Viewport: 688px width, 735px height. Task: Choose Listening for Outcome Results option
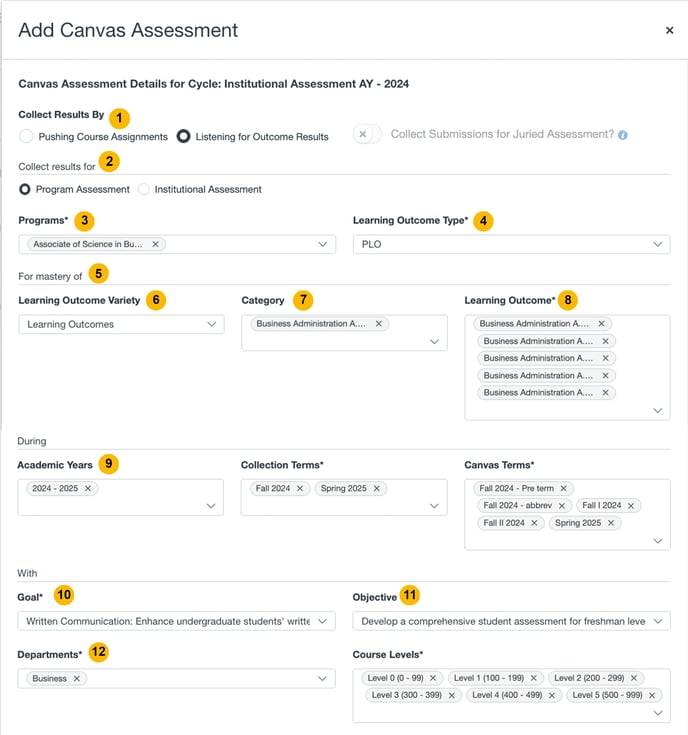[183, 136]
